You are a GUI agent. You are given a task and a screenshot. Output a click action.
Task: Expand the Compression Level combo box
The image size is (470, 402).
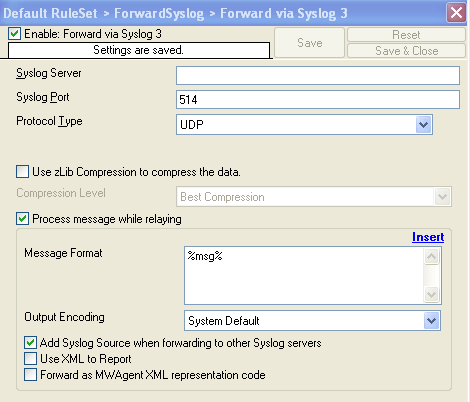(x=314, y=197)
